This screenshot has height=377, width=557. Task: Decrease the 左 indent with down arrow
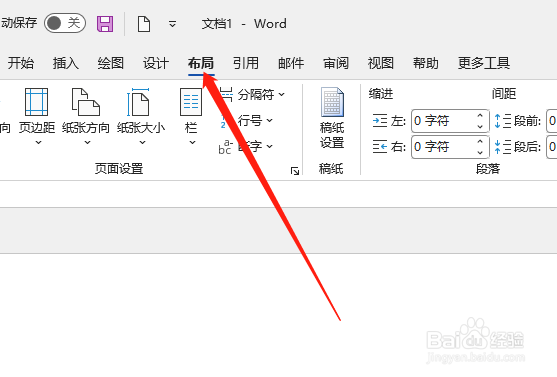tap(480, 126)
